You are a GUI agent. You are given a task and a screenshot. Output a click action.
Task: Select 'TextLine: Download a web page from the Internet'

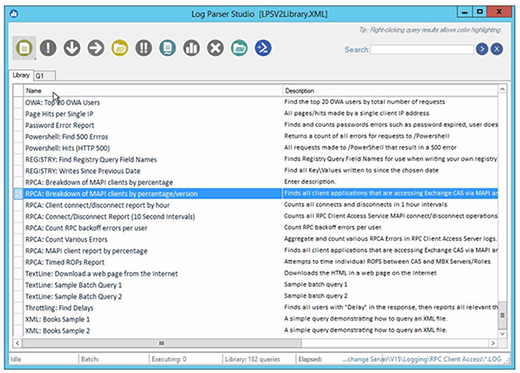[102, 274]
